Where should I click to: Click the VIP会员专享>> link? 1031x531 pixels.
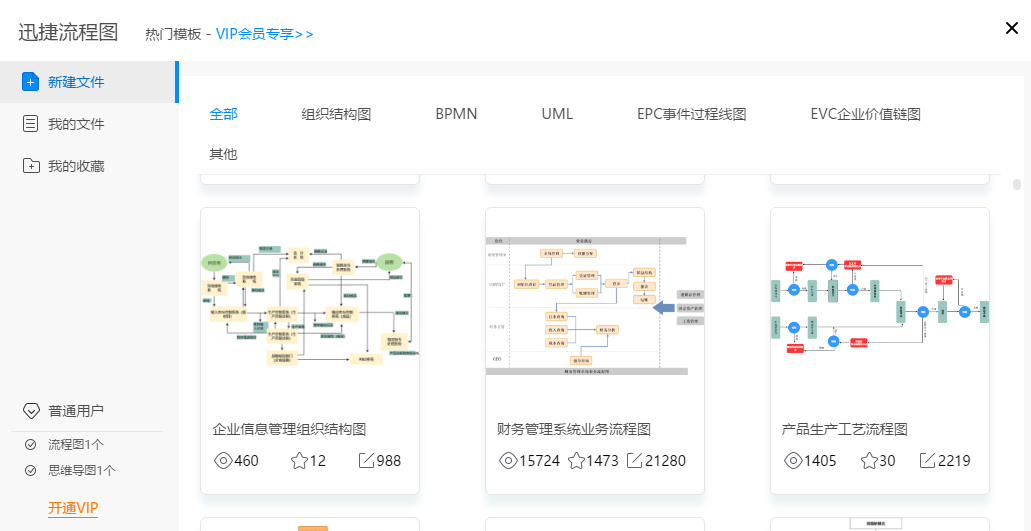[x=264, y=34]
